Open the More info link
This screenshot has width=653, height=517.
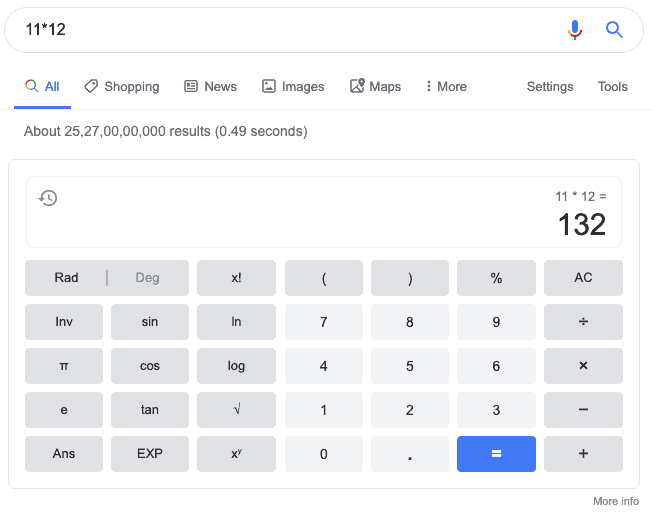pos(616,501)
